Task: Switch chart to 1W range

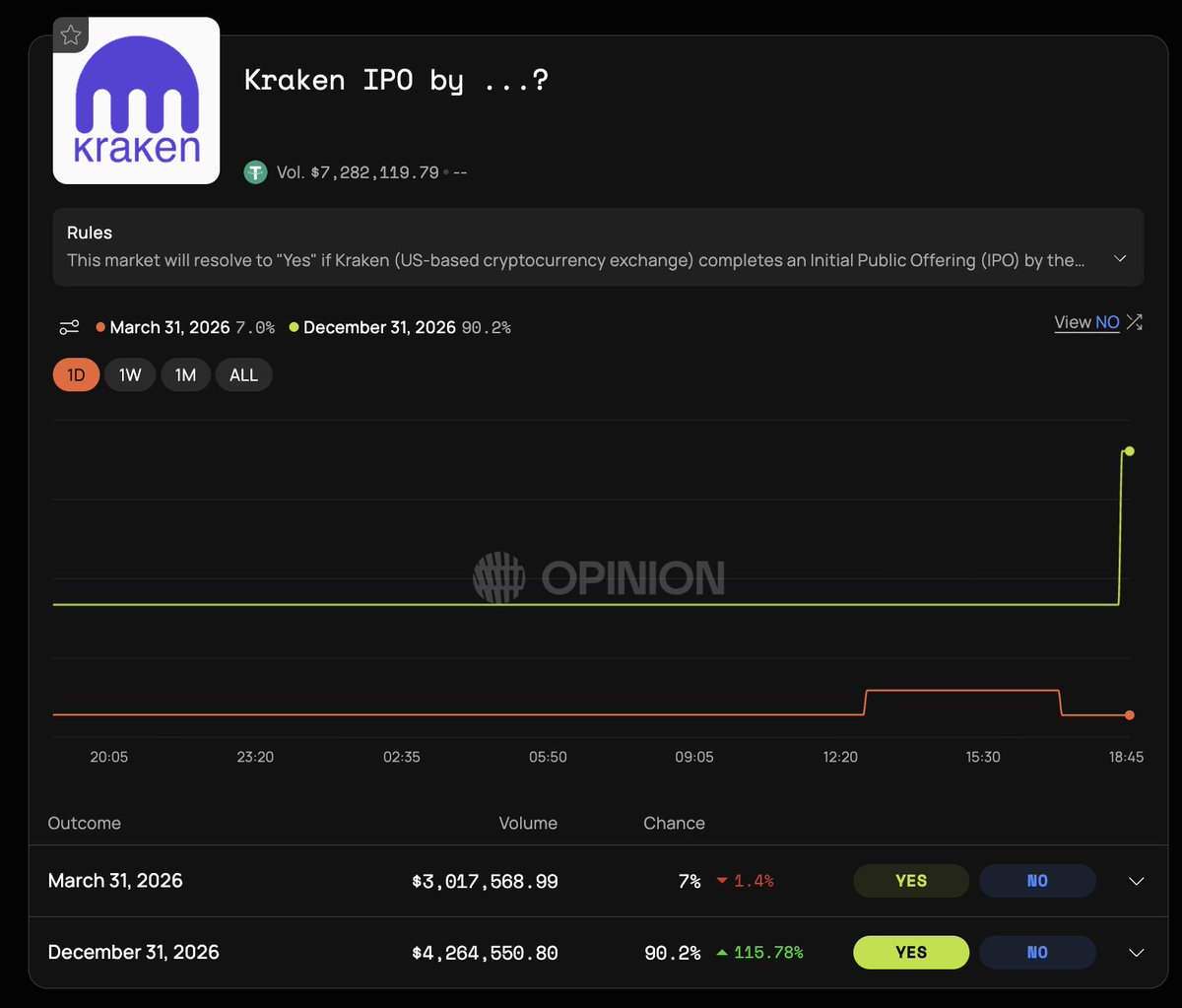Action: point(130,374)
